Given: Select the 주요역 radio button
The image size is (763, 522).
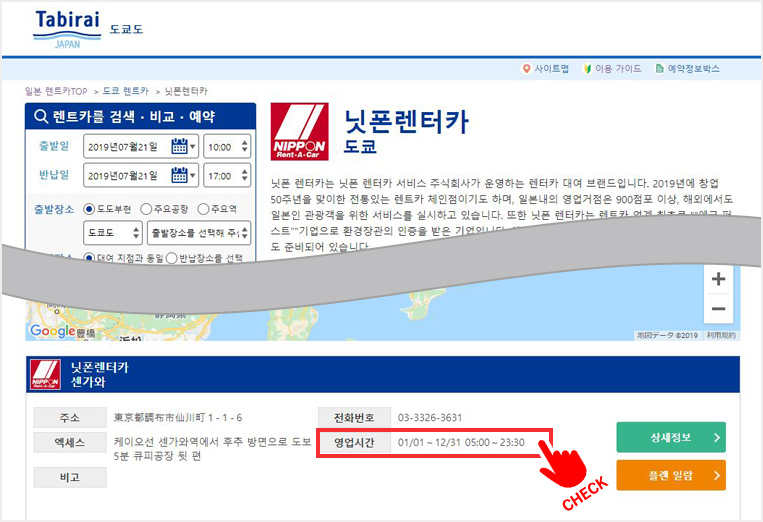Looking at the screenshot, I should point(203,209).
